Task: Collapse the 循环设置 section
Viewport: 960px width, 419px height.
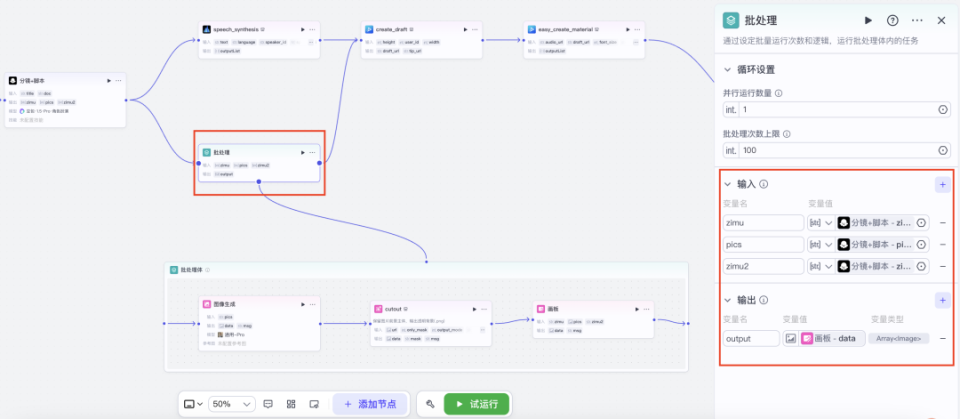Action: 727,70
